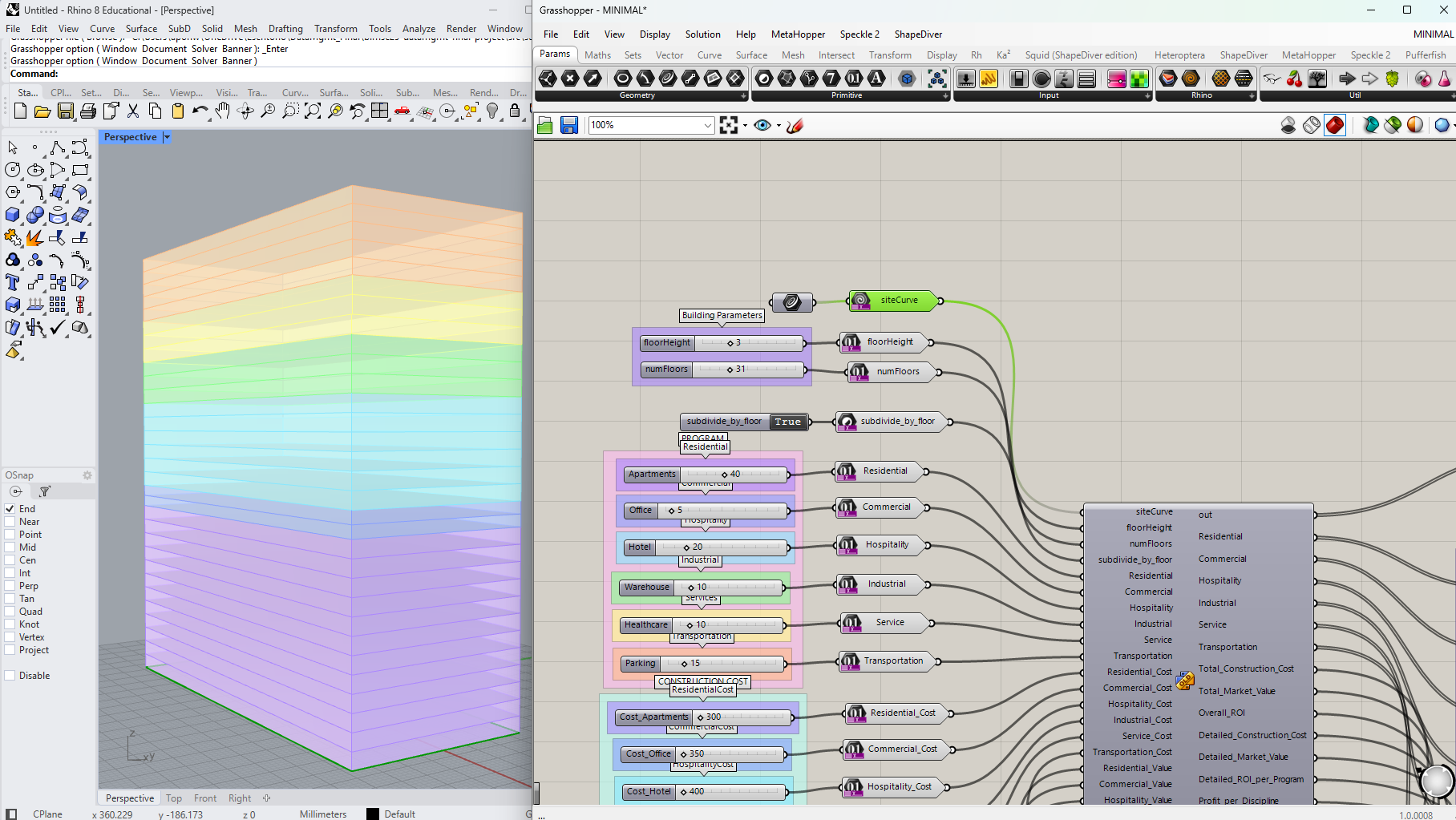Click the red car shade icon
This screenshot has height=820, width=1456.
402,111
